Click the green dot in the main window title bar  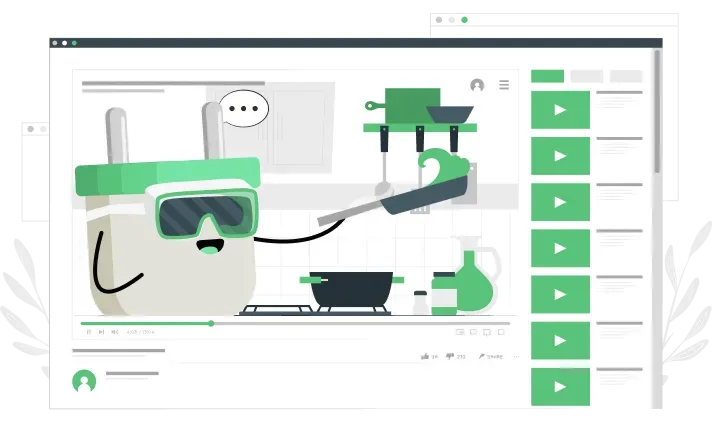point(74,43)
